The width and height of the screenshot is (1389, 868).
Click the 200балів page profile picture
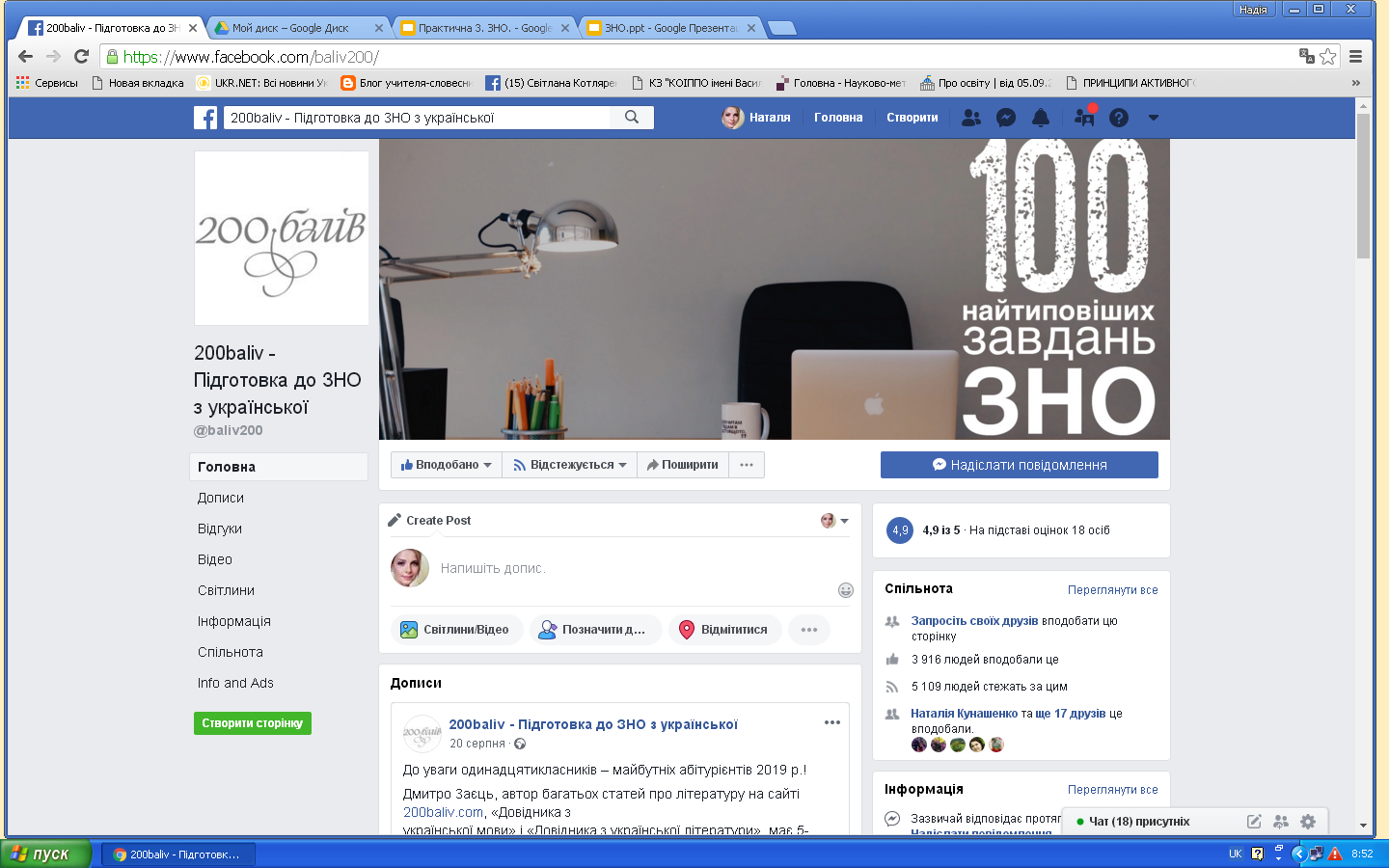pos(282,238)
